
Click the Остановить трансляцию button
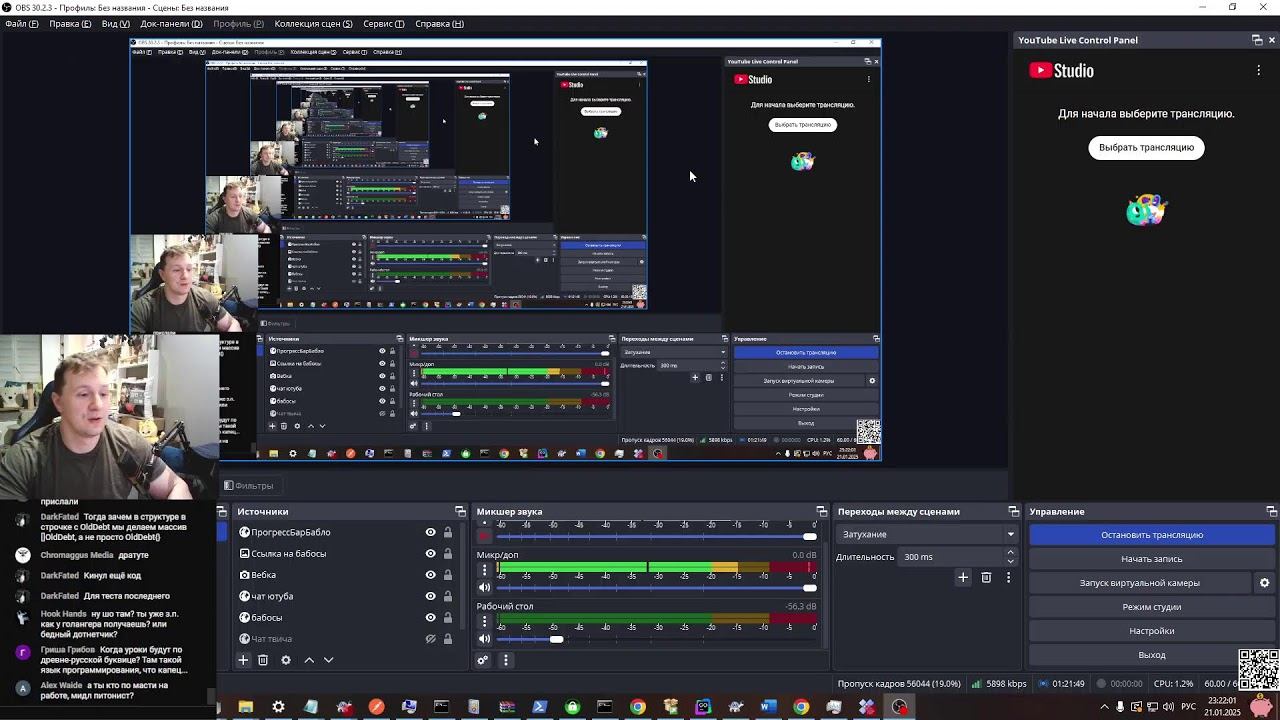1151,535
